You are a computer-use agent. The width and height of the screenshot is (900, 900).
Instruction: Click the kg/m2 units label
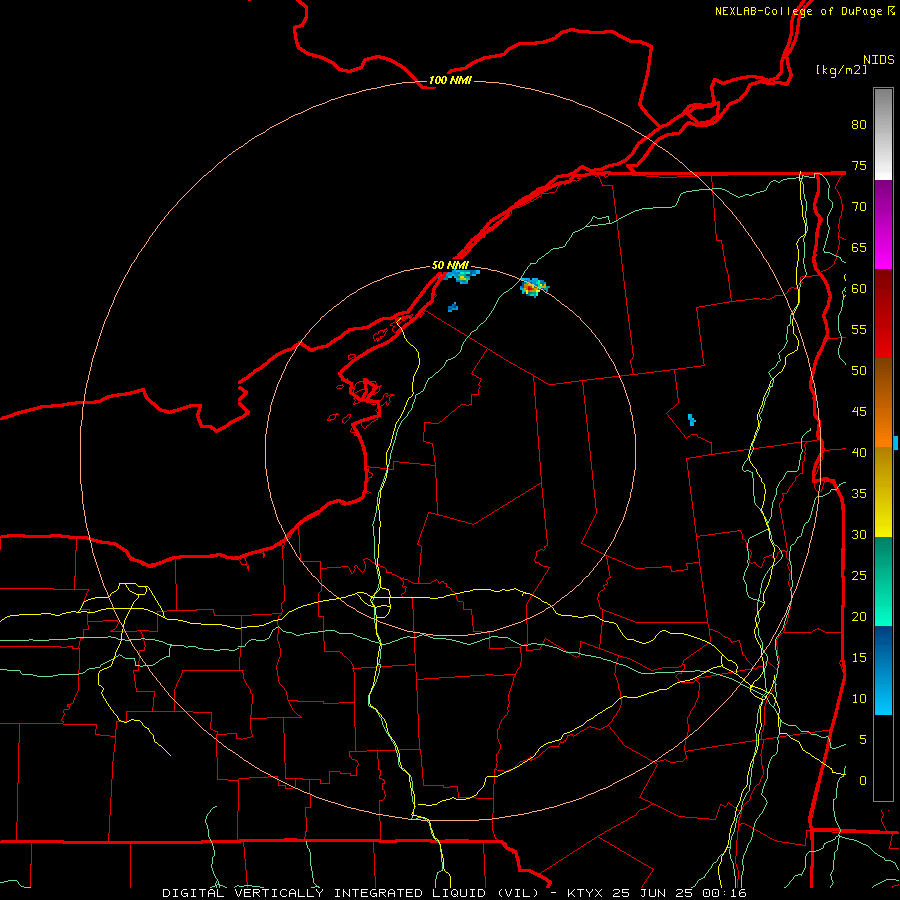(841, 70)
